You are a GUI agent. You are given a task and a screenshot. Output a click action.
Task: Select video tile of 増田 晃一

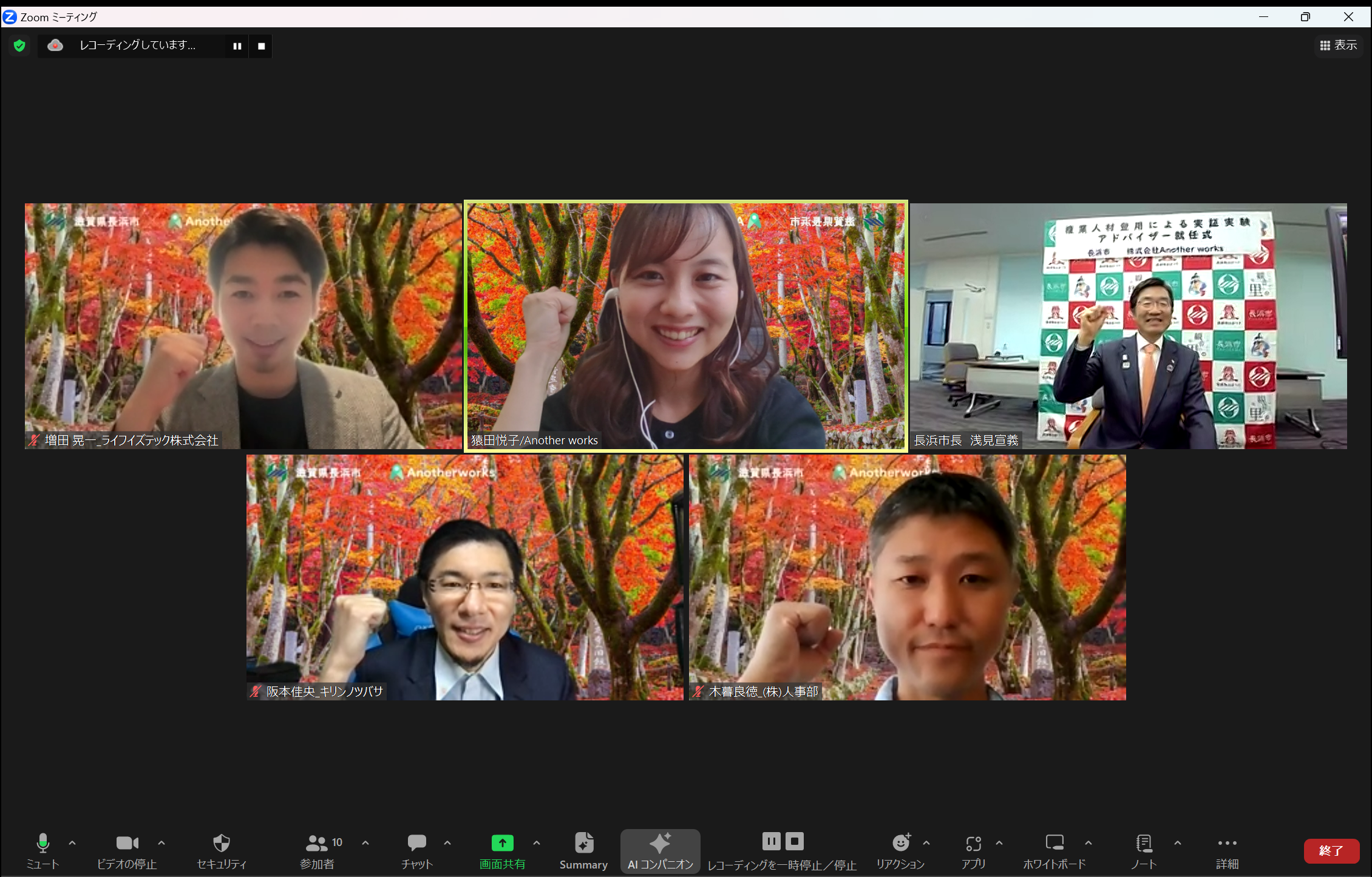(x=243, y=326)
